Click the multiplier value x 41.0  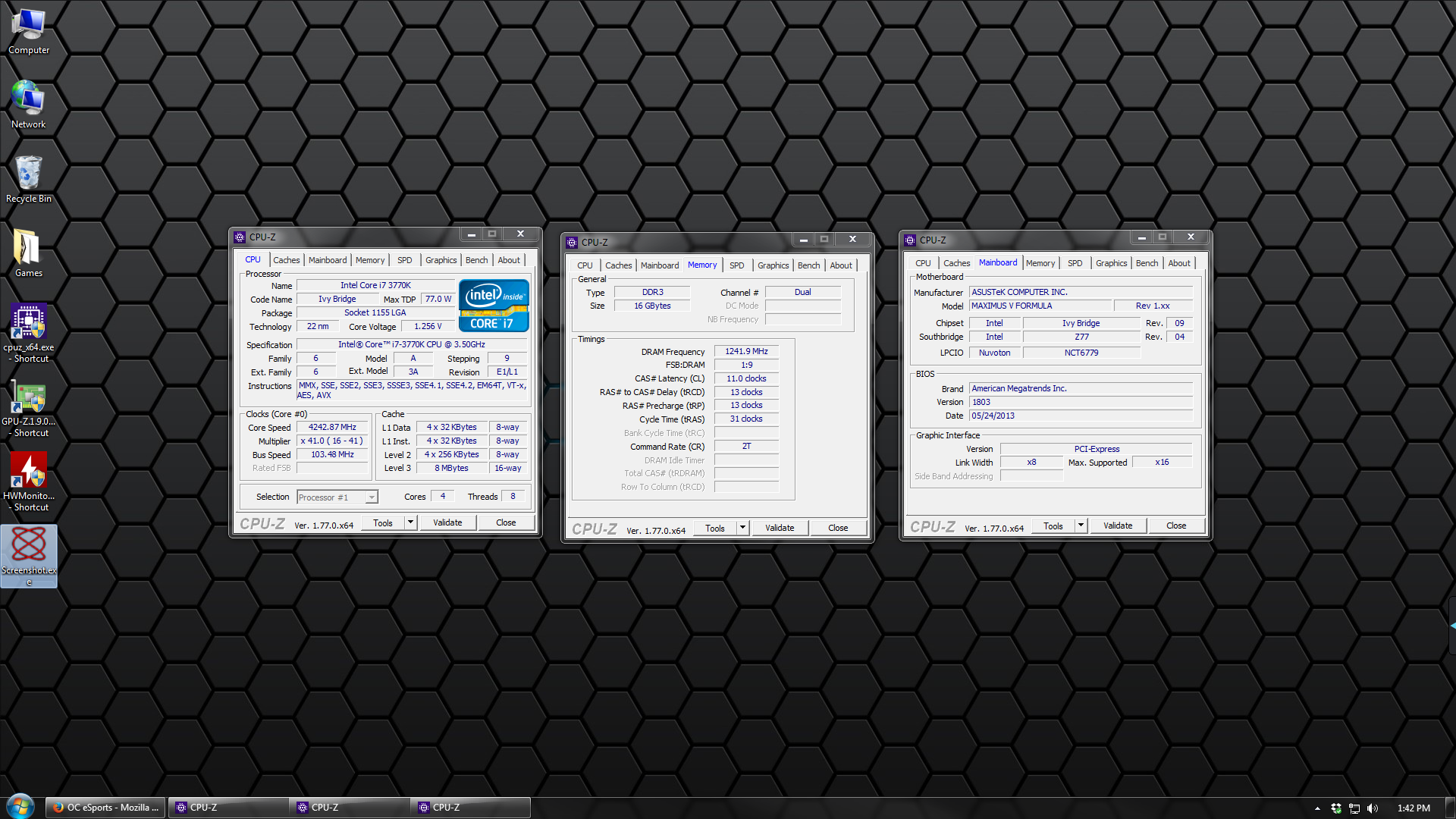tap(332, 441)
